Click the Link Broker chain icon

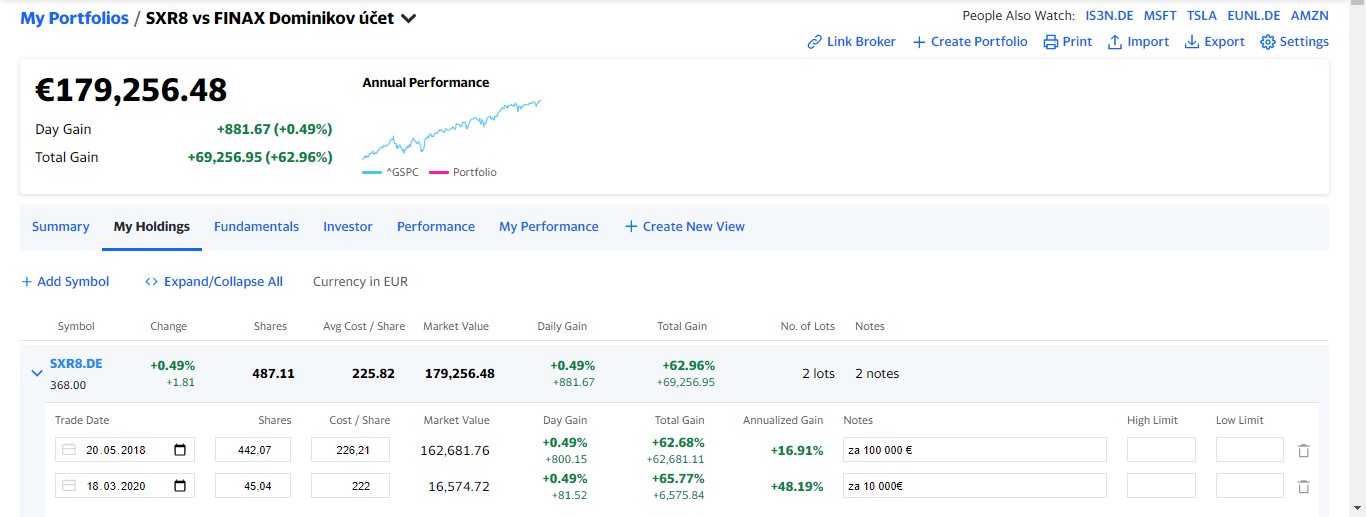814,42
